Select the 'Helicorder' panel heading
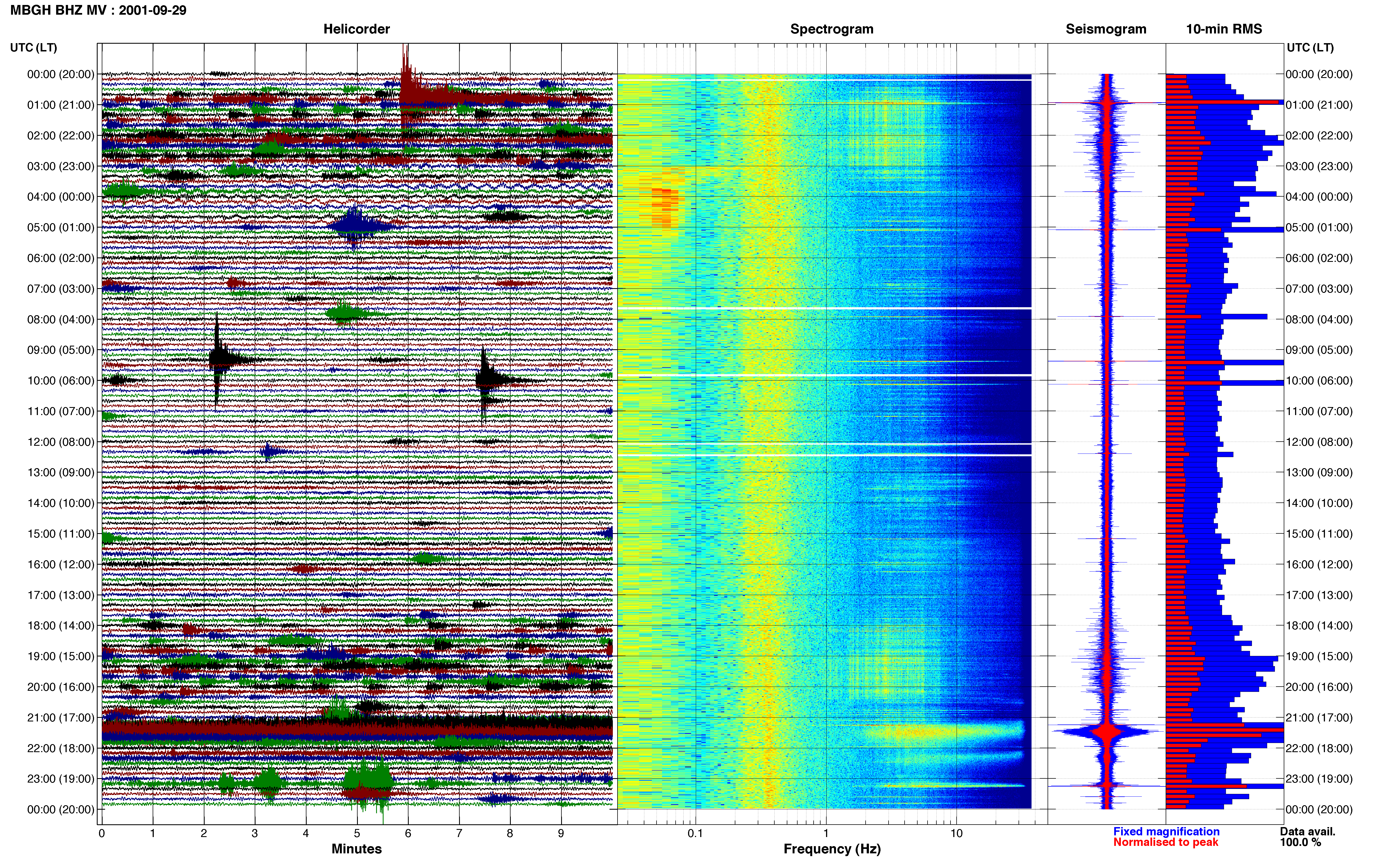 pos(356,29)
